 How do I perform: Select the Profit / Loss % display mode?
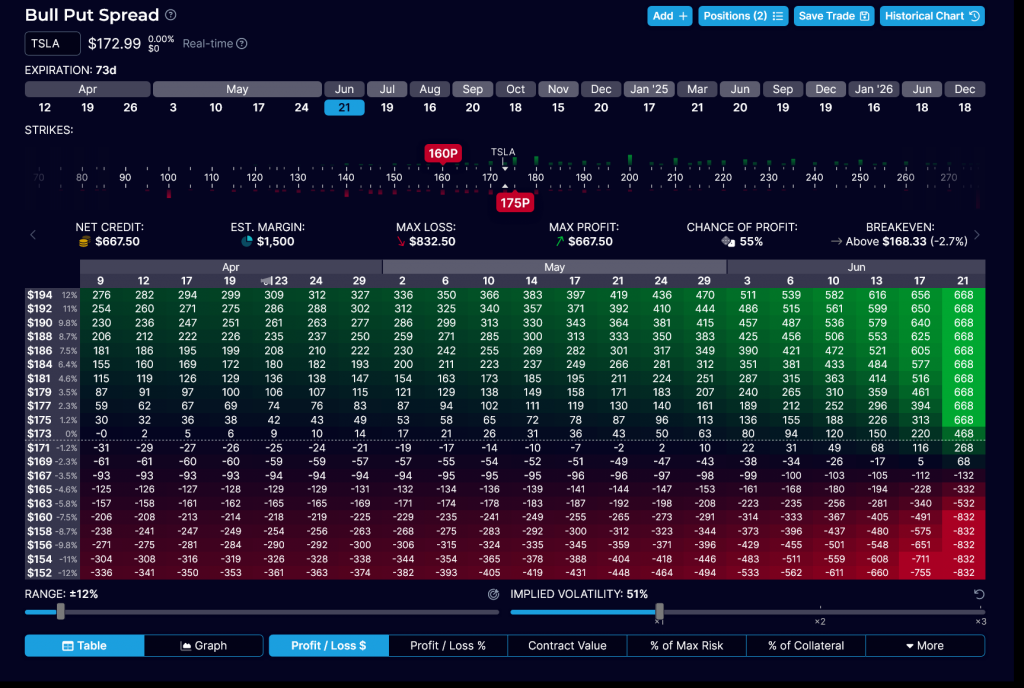click(447, 646)
